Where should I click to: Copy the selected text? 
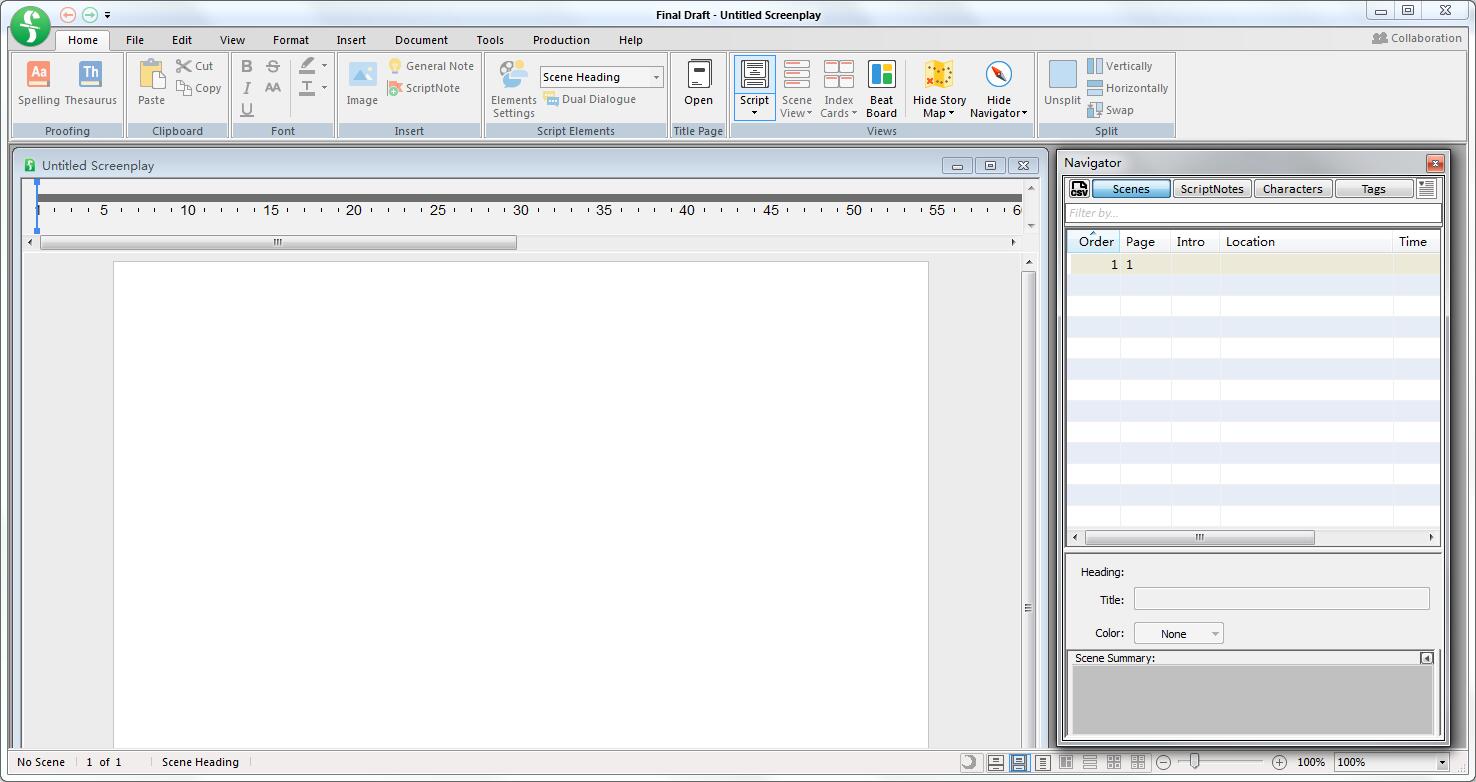point(199,88)
